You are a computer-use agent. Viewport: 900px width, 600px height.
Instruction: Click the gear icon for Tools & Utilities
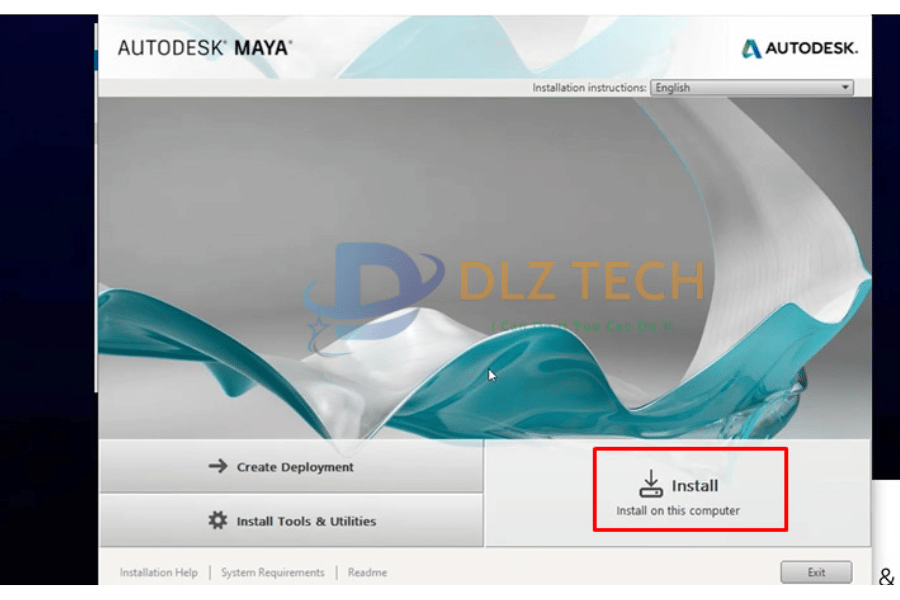pyautogui.click(x=218, y=520)
